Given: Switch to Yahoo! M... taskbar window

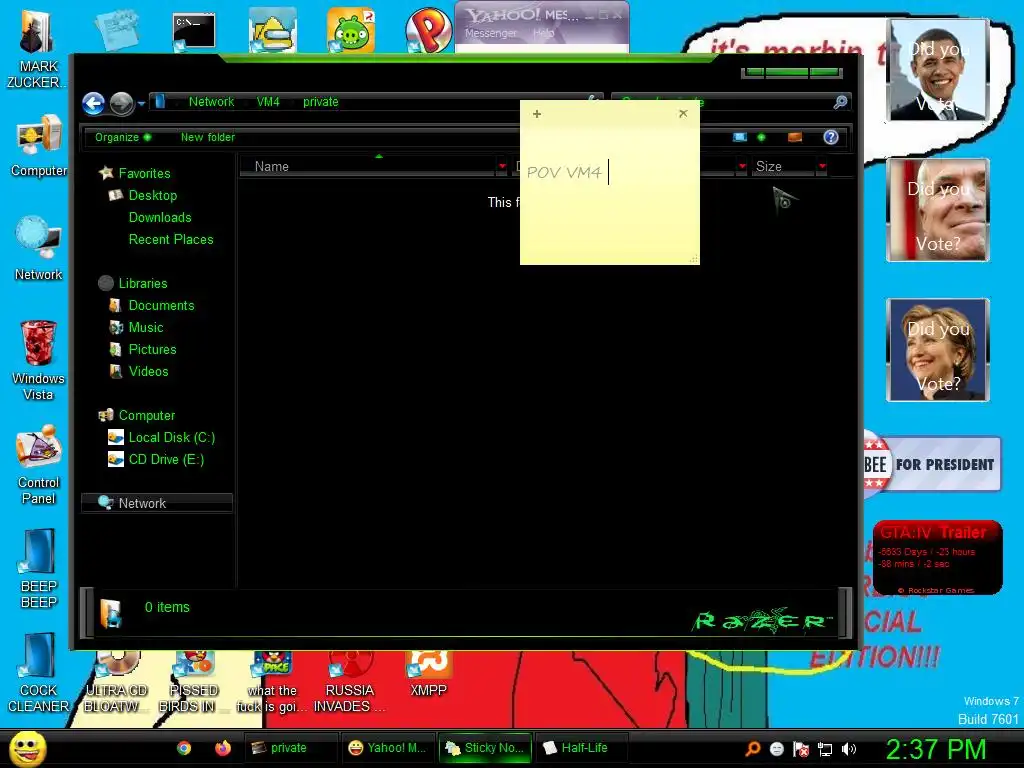Looking at the screenshot, I should click(x=387, y=748).
